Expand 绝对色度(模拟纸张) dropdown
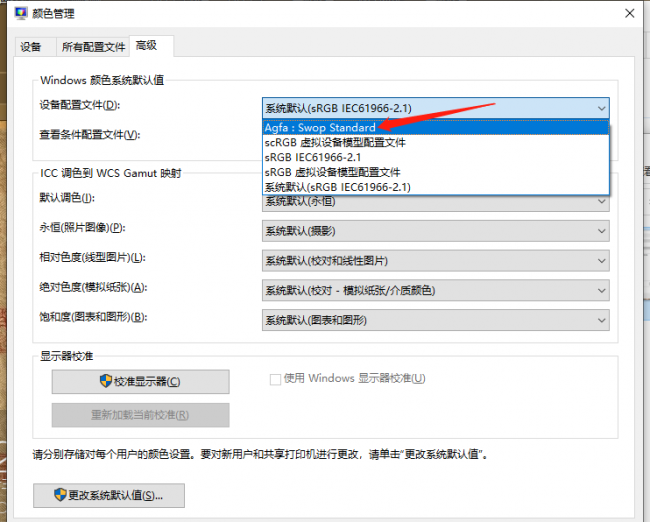Screen dimensions: 650x522 coord(436,290)
